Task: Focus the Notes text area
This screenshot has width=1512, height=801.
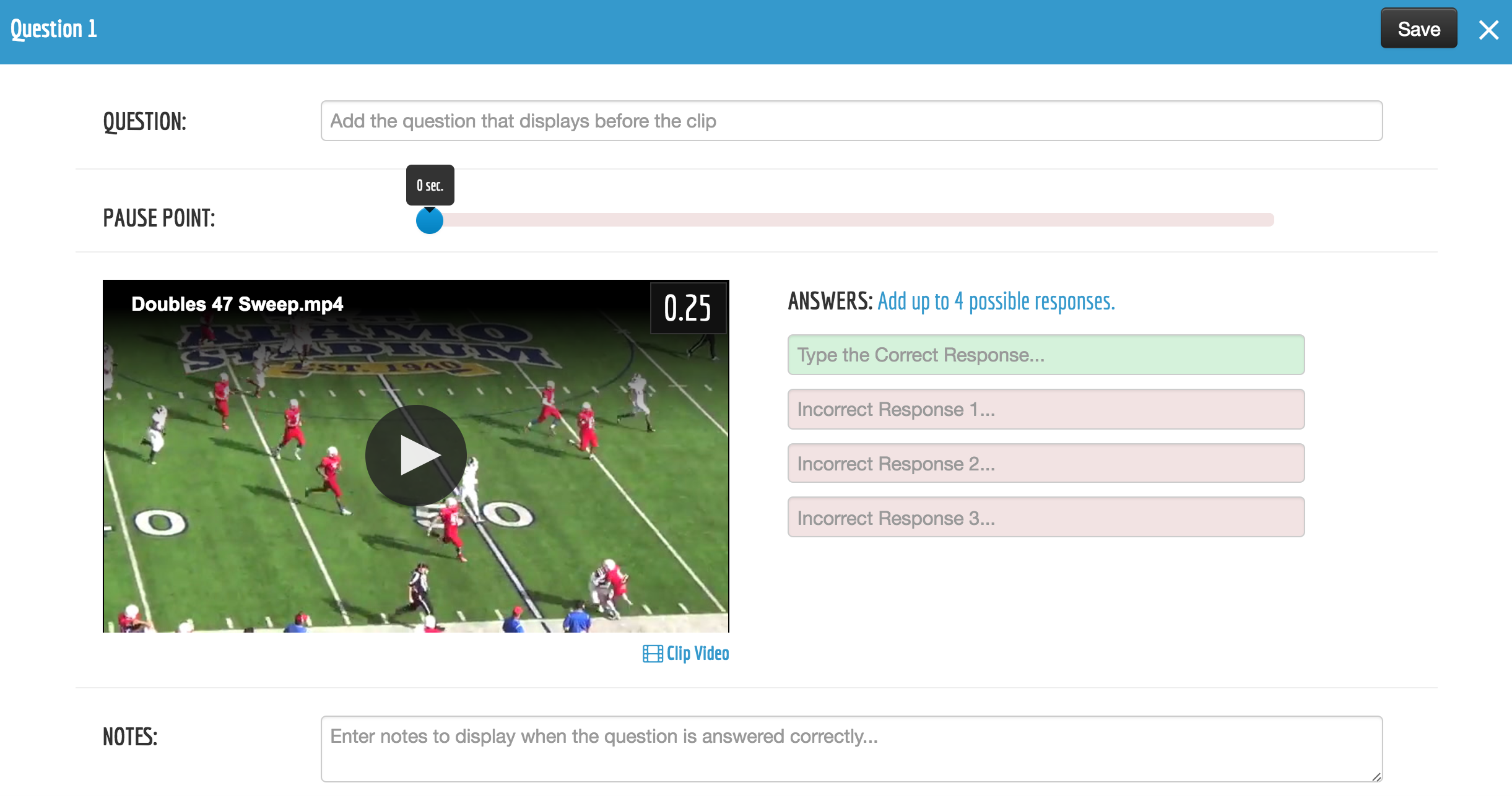Action: coord(851,748)
